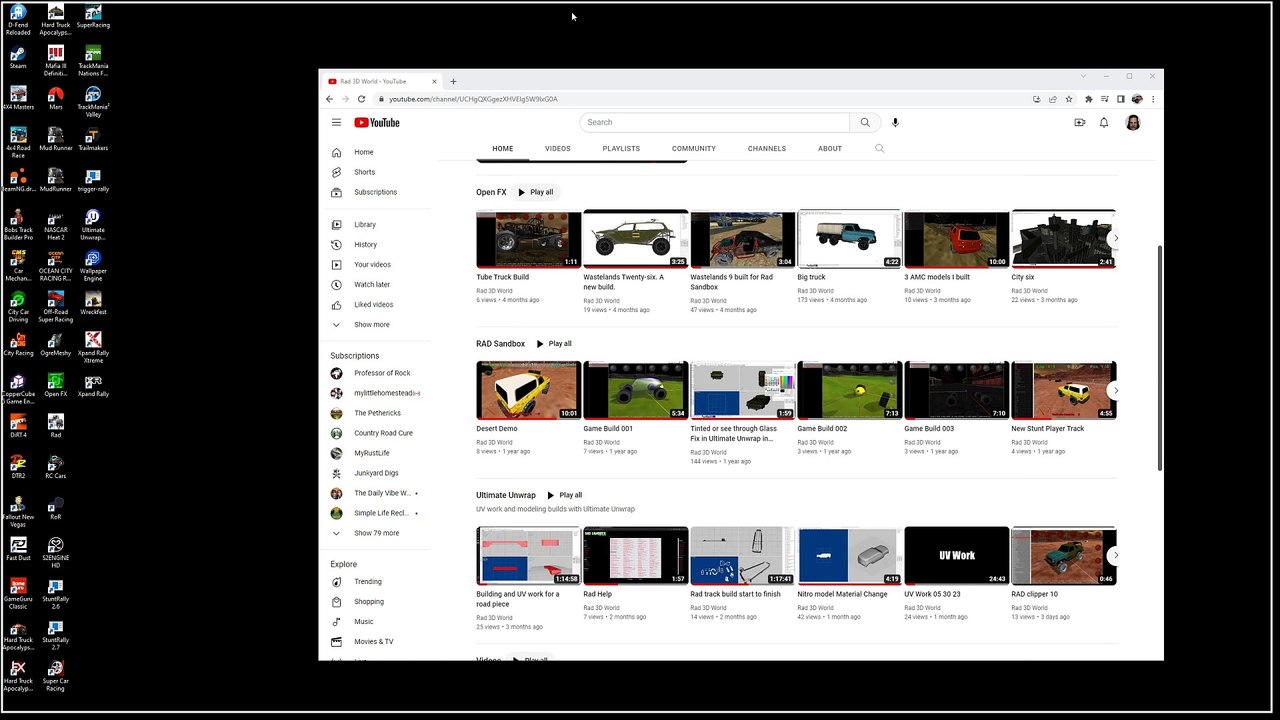Open Steam desktop shortcut
The height and width of the screenshot is (720, 1280).
click(x=18, y=56)
